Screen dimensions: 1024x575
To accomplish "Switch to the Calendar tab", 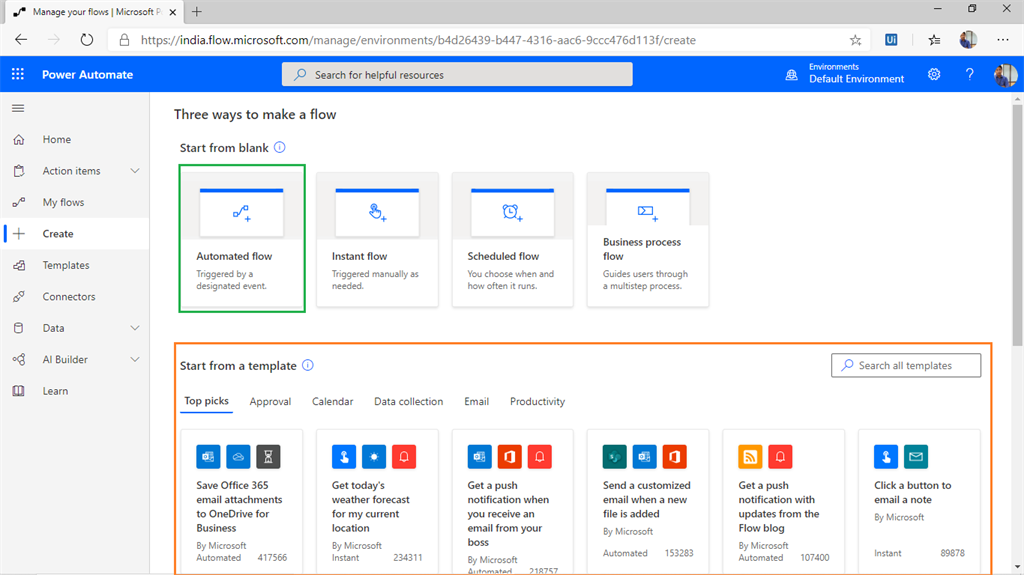I will point(332,402).
